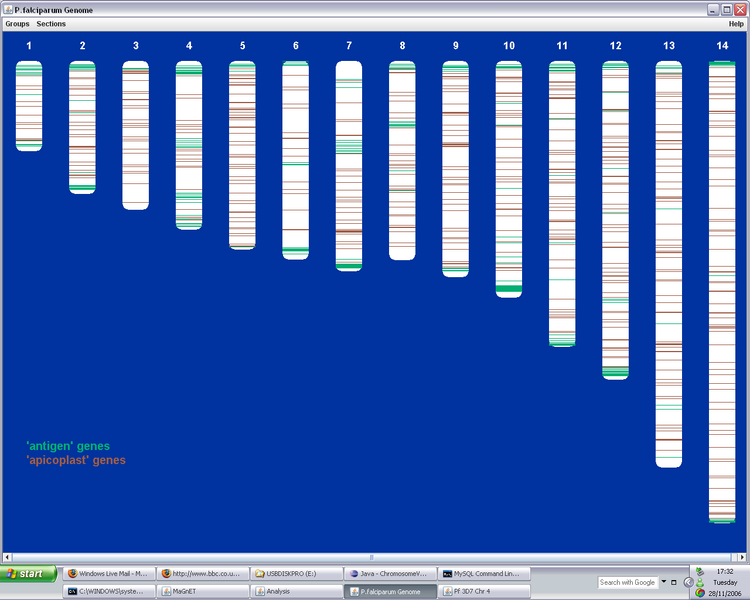Expand the Google search dropdown arrow
Image resolution: width=750 pixels, height=600 pixels.
[663, 582]
